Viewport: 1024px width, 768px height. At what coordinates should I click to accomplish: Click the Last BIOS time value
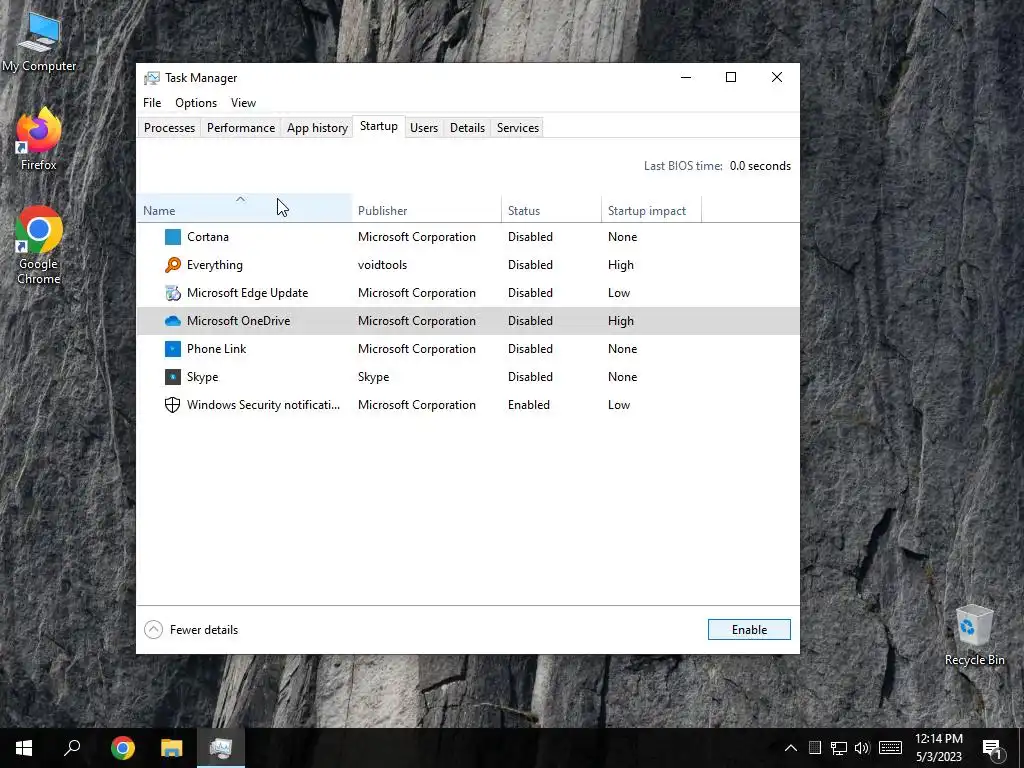[760, 166]
